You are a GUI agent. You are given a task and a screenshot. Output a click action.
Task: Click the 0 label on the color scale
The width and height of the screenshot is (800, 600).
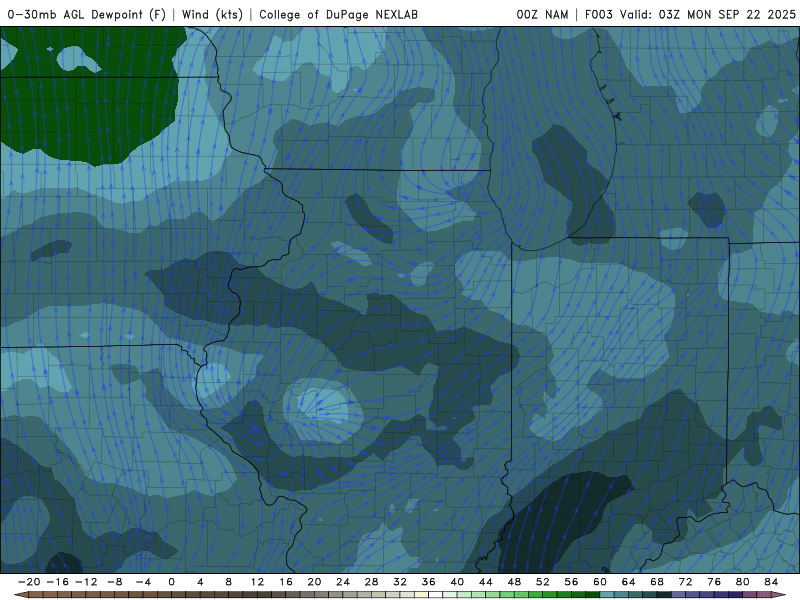click(171, 582)
